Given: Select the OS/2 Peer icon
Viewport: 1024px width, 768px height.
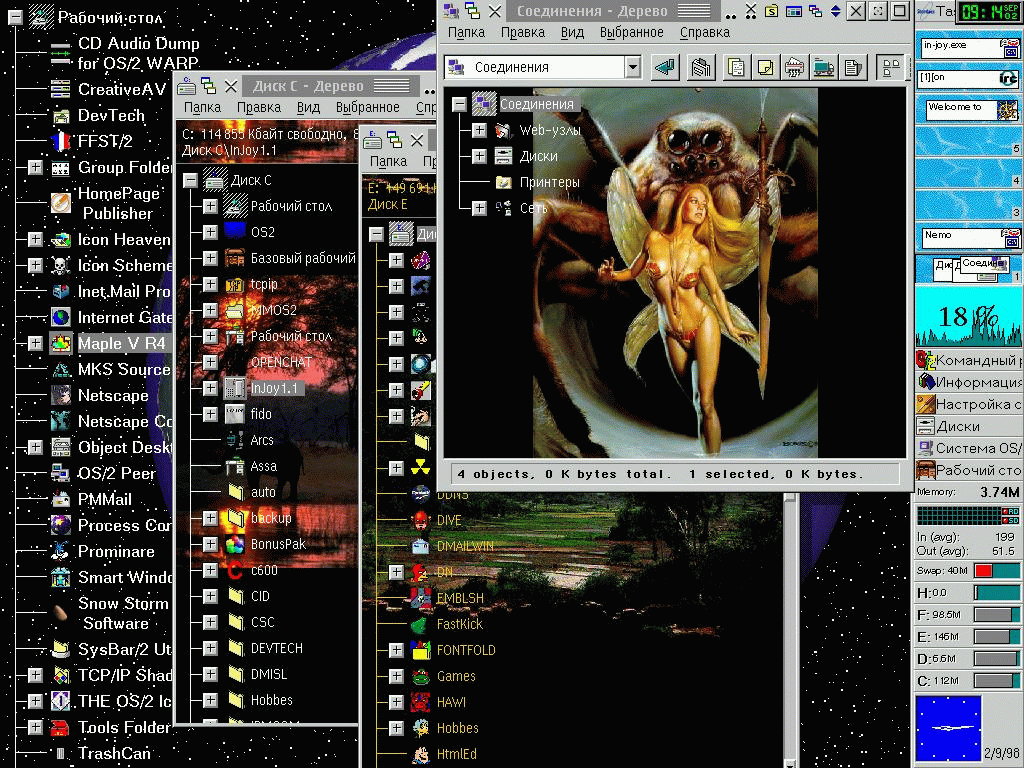Looking at the screenshot, I should tap(61, 473).
